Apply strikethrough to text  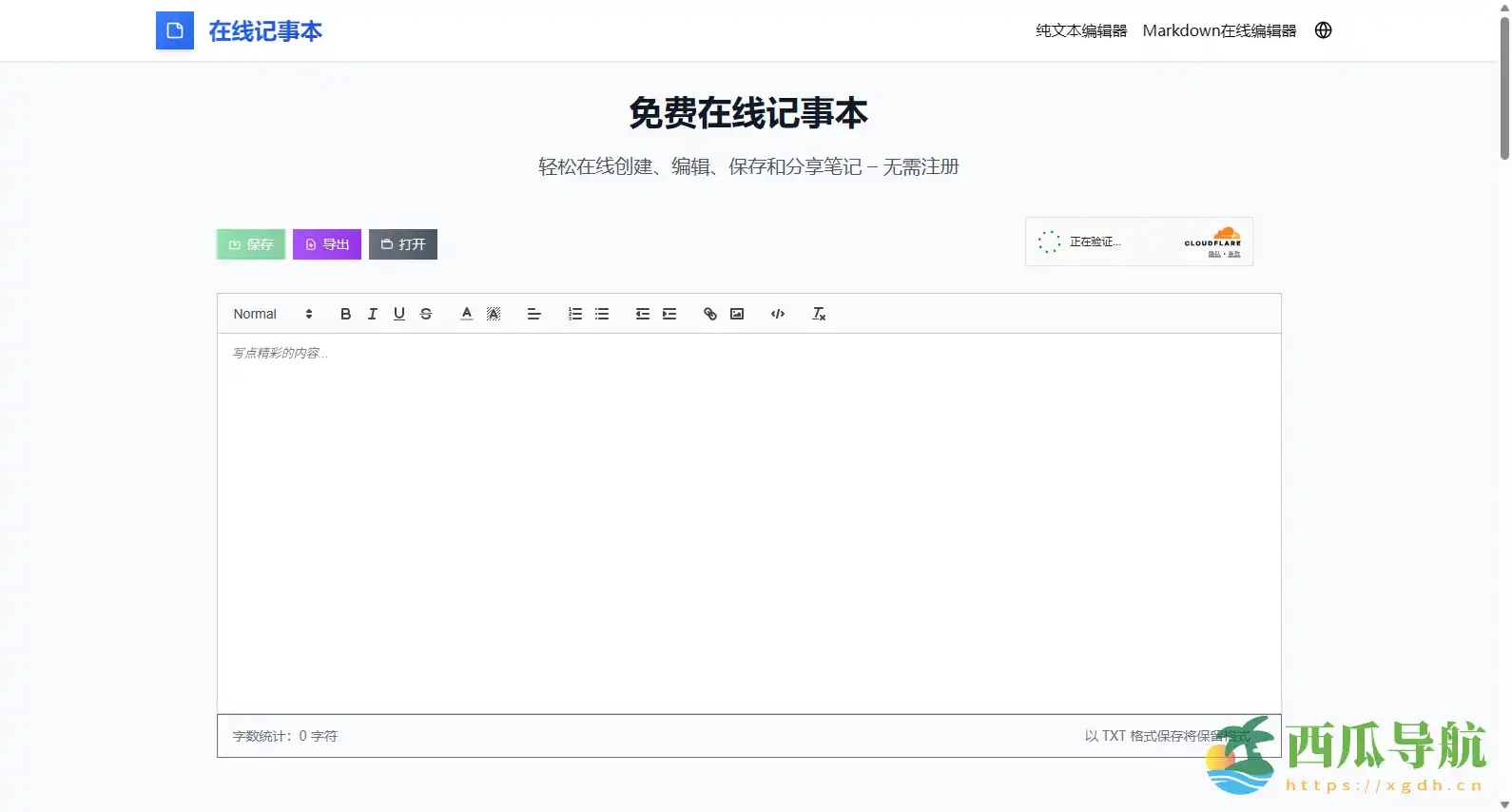click(425, 314)
